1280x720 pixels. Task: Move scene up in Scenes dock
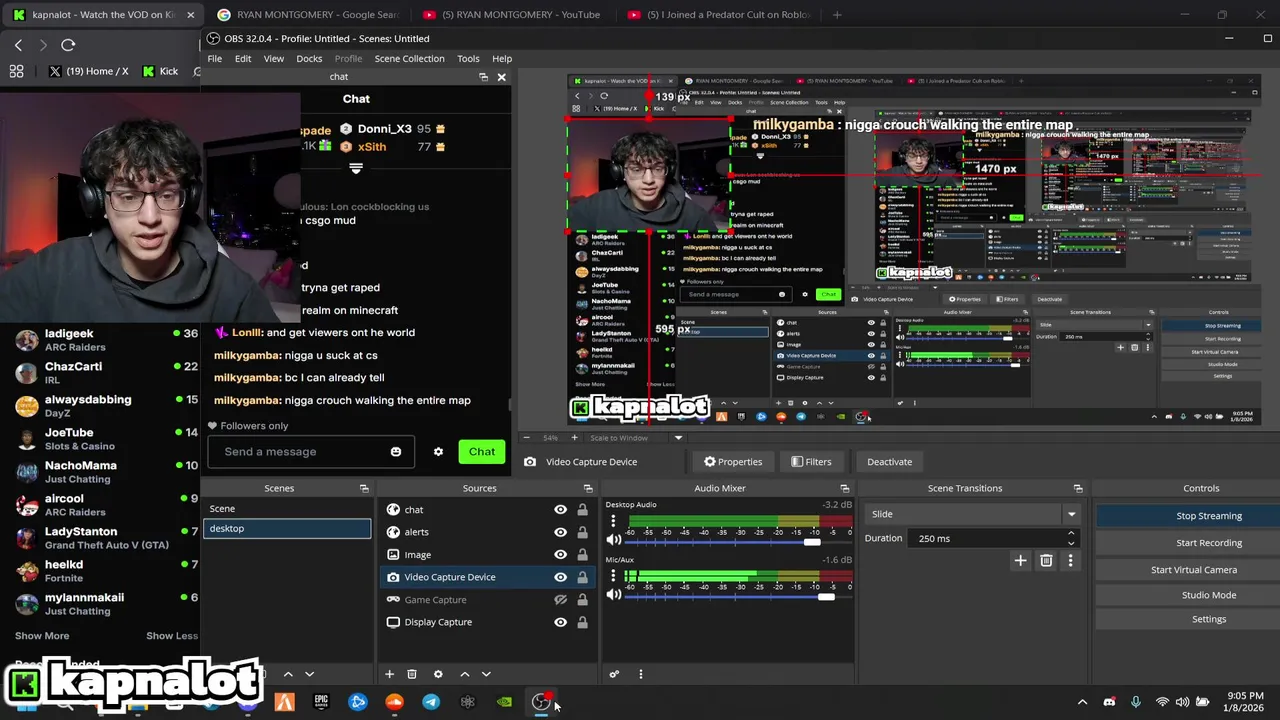coord(288,674)
